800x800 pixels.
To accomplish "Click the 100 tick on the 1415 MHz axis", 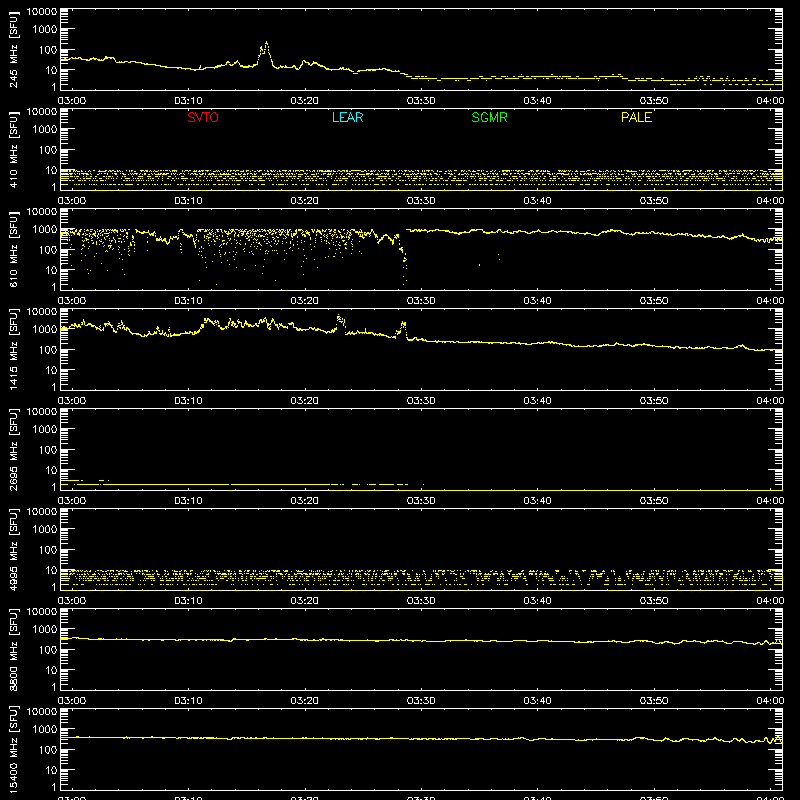I will coord(48,350).
